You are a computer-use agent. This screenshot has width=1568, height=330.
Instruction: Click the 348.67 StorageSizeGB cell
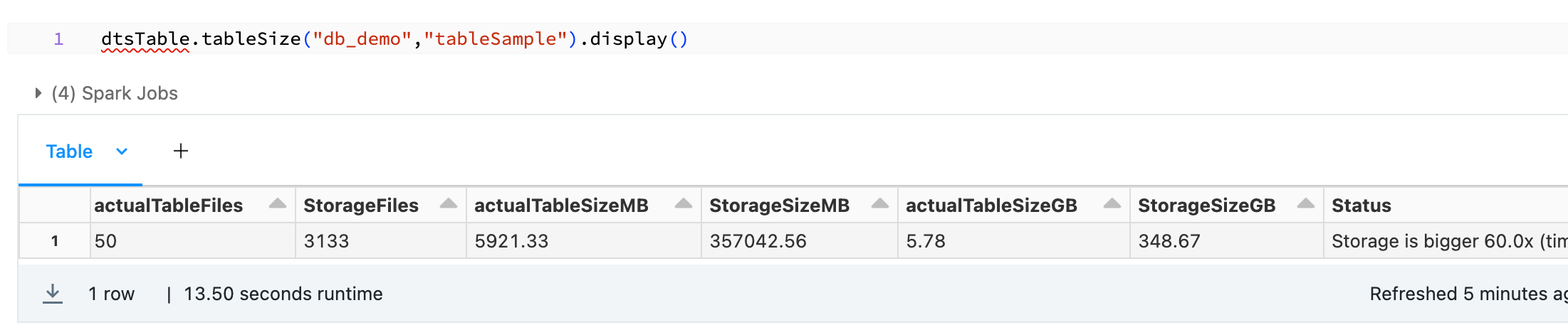pyautogui.click(x=1227, y=241)
